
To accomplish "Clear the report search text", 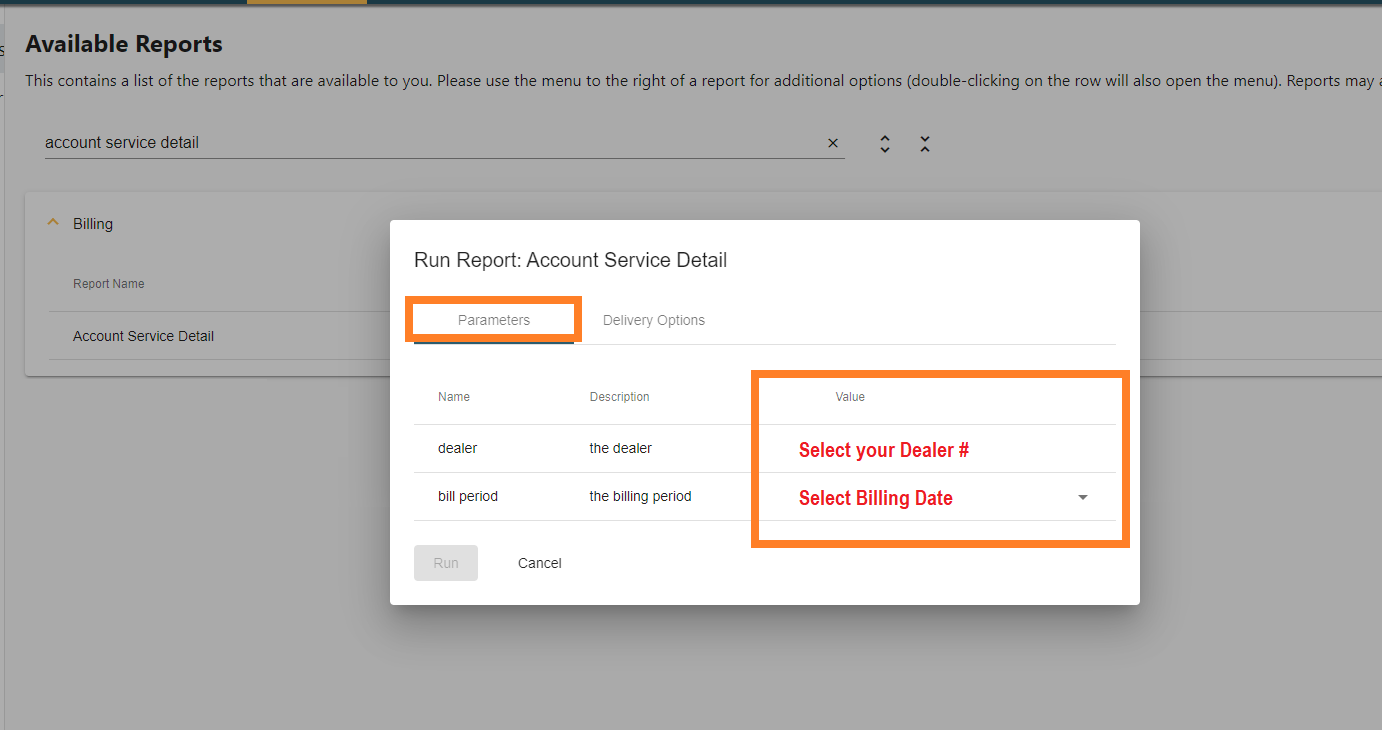I will pos(833,143).
